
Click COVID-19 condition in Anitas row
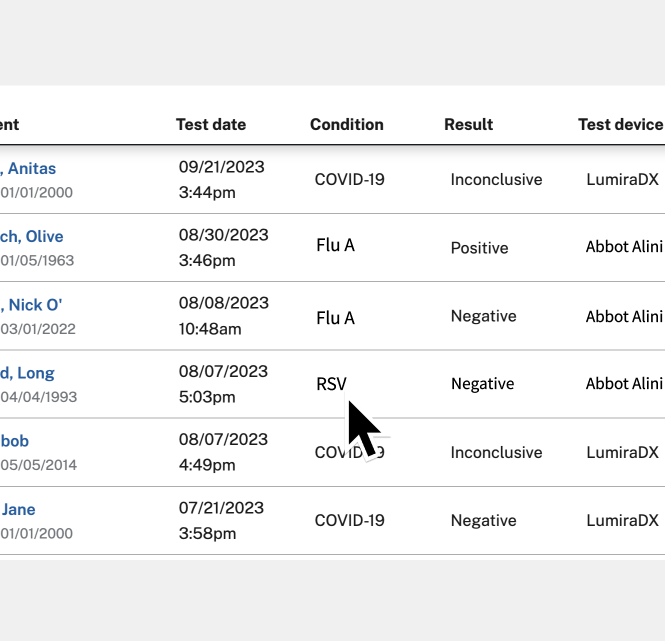coord(349,179)
